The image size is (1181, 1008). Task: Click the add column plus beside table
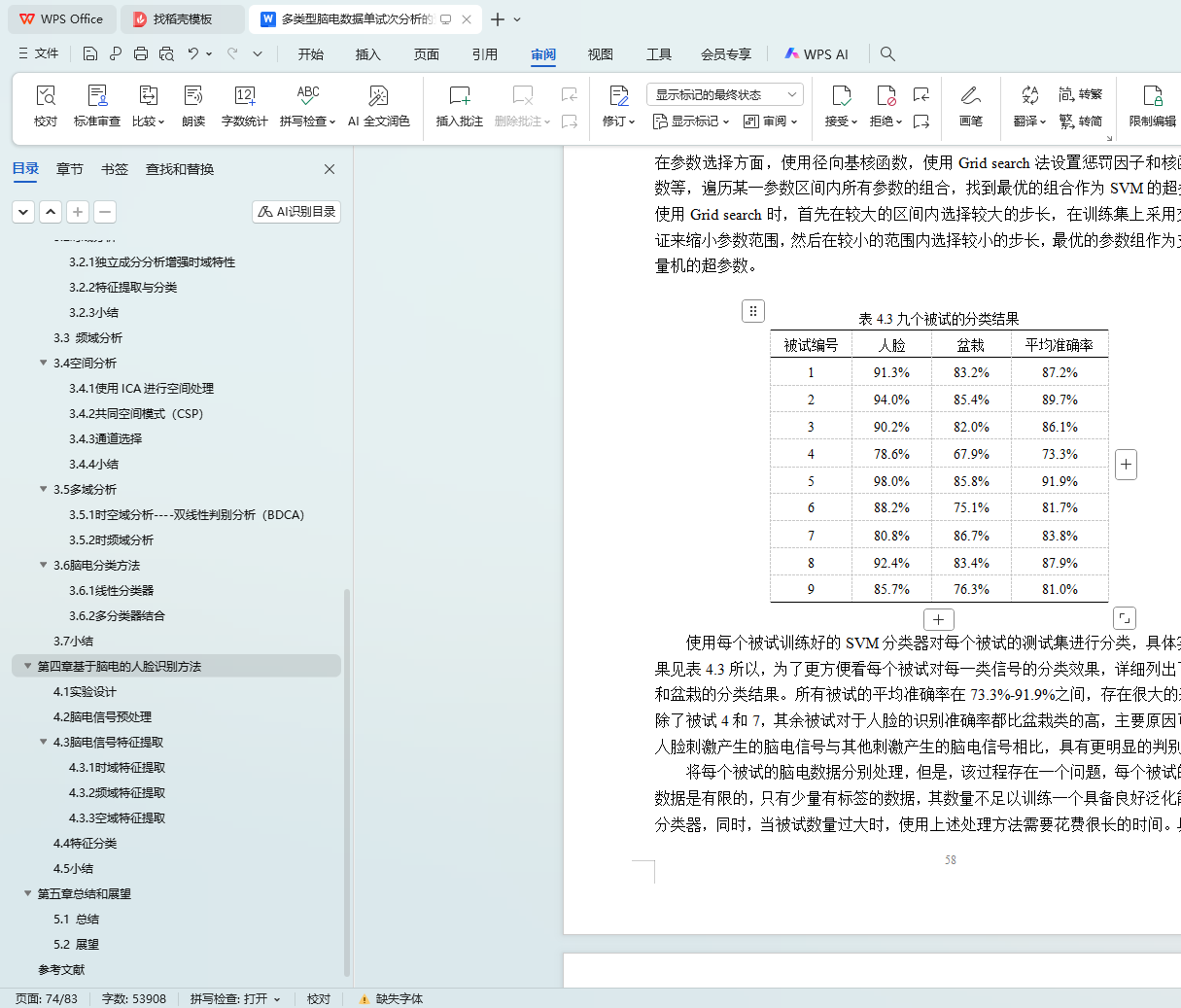point(1126,465)
